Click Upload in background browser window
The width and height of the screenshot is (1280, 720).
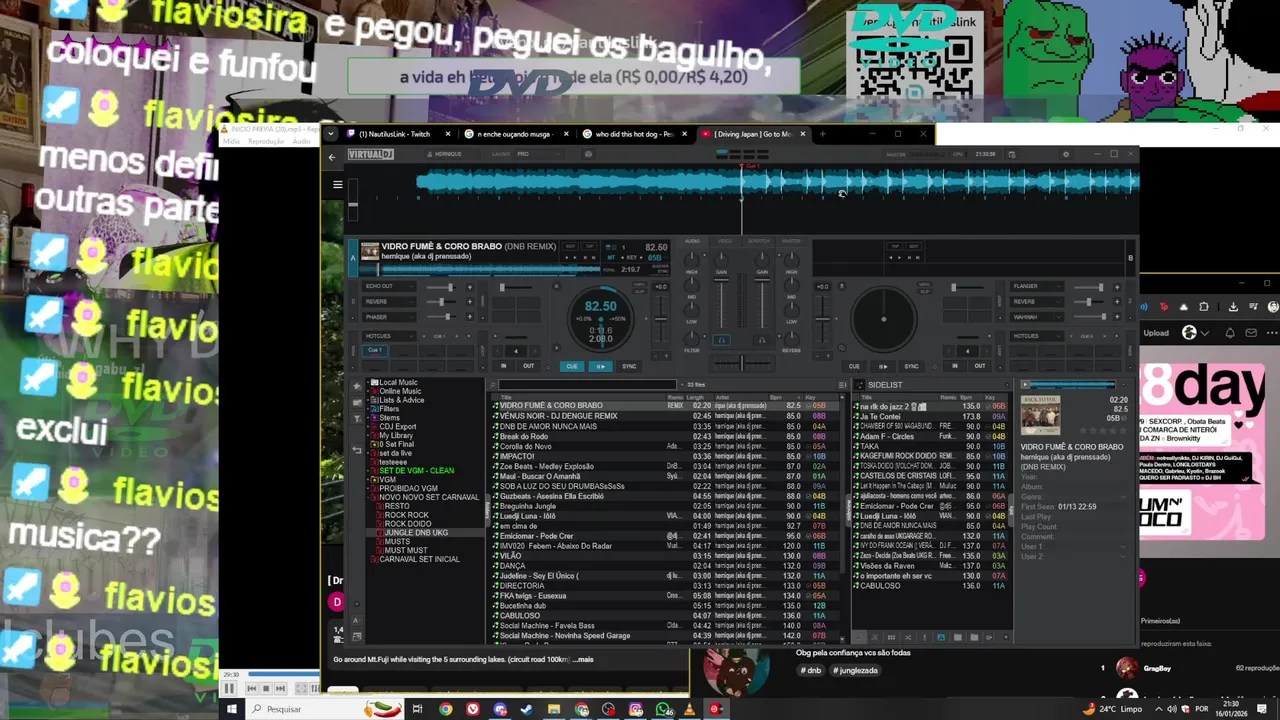tap(1156, 333)
